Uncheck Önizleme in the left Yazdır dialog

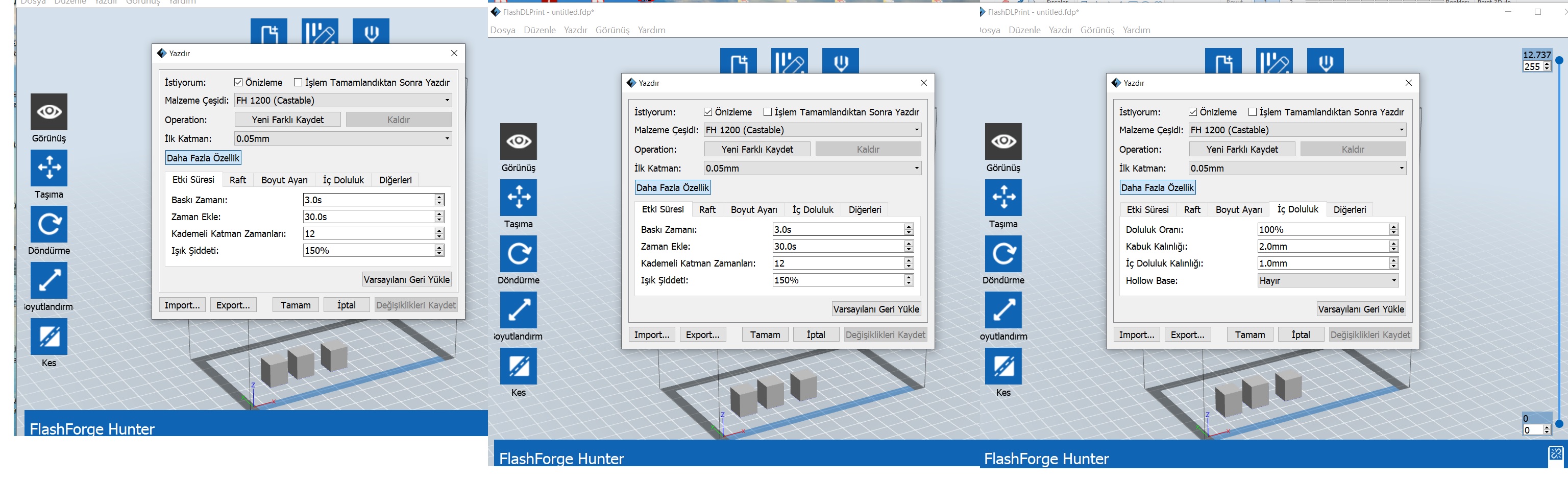click(x=238, y=82)
